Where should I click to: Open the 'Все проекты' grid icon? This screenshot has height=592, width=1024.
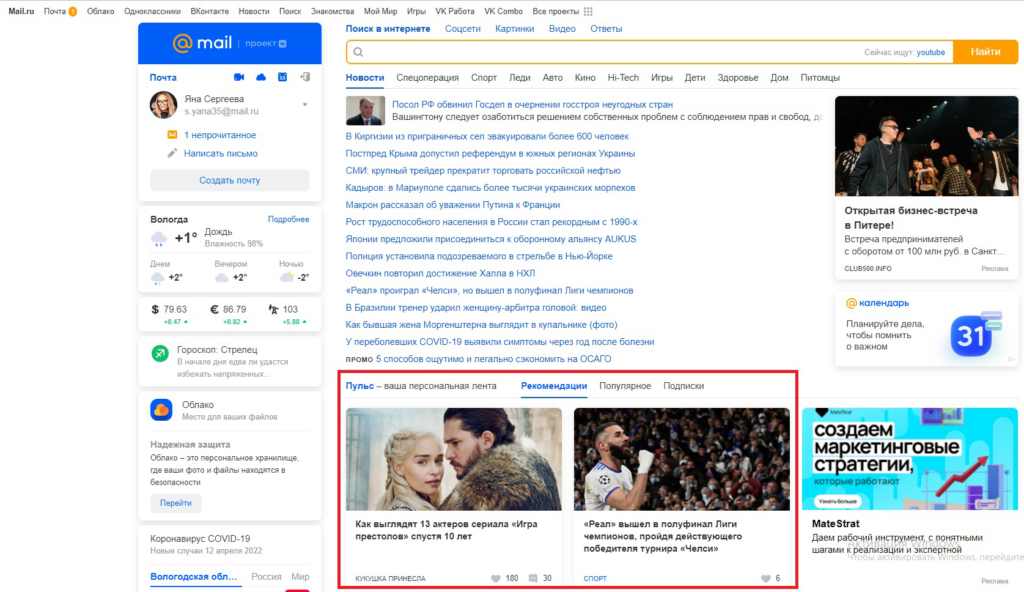click(588, 11)
